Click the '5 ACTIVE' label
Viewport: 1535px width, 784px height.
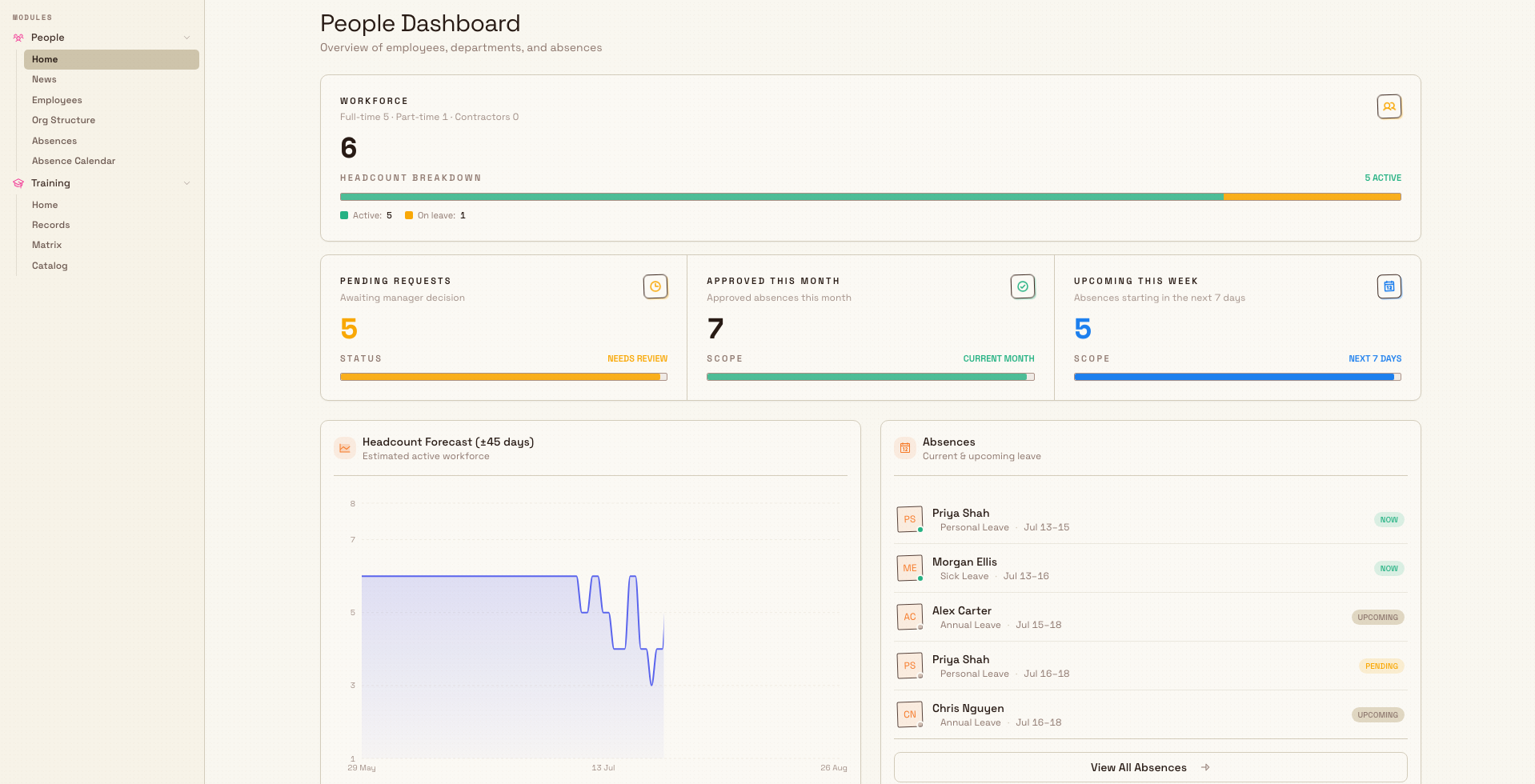tap(1383, 178)
